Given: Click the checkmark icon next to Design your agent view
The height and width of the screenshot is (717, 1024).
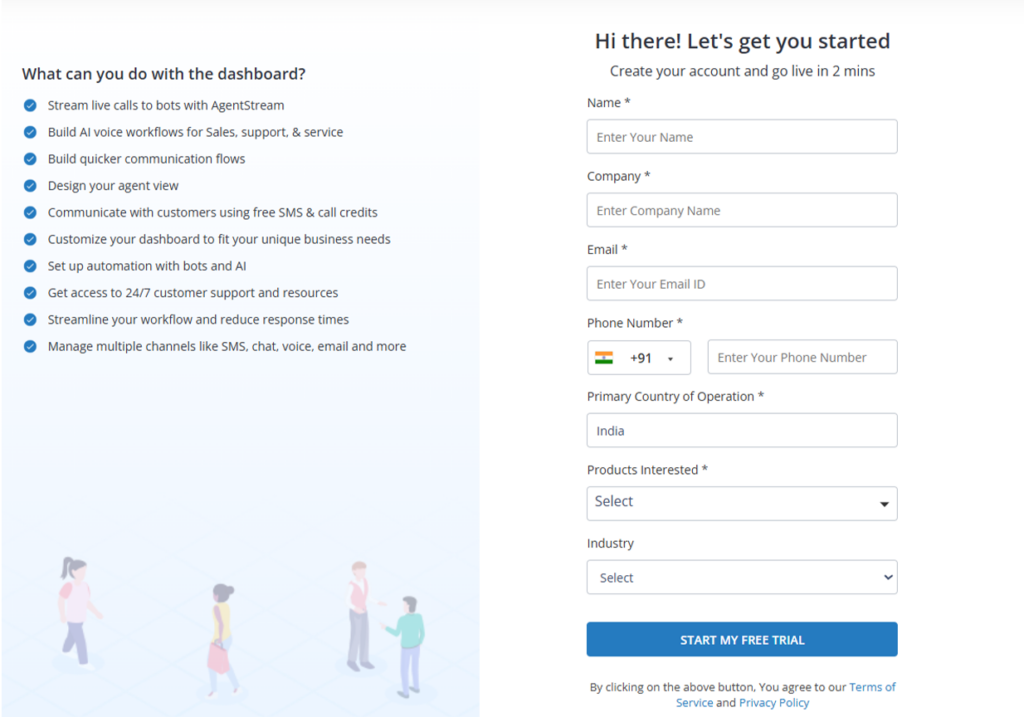Looking at the screenshot, I should (31, 186).
